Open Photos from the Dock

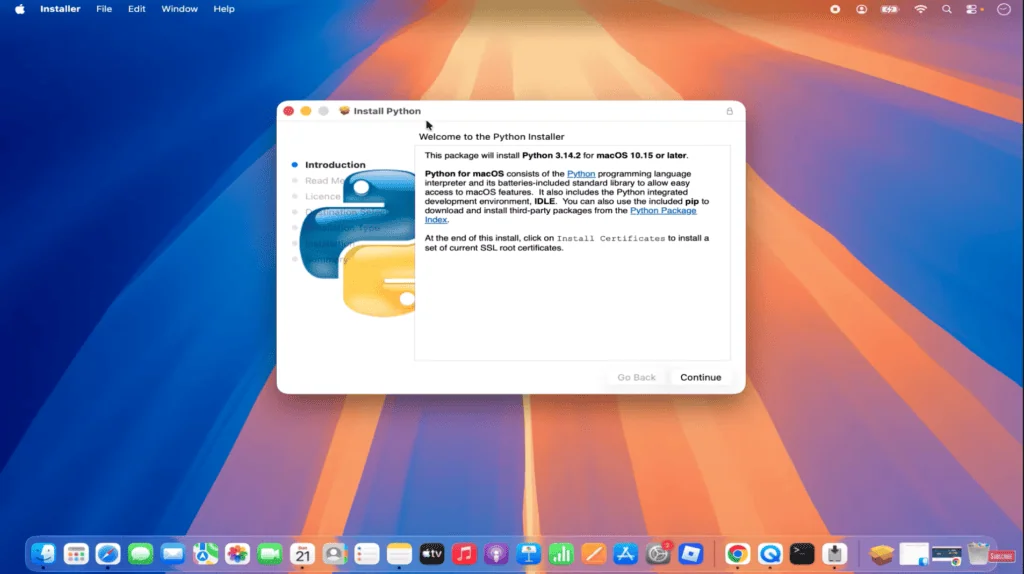(x=237, y=554)
